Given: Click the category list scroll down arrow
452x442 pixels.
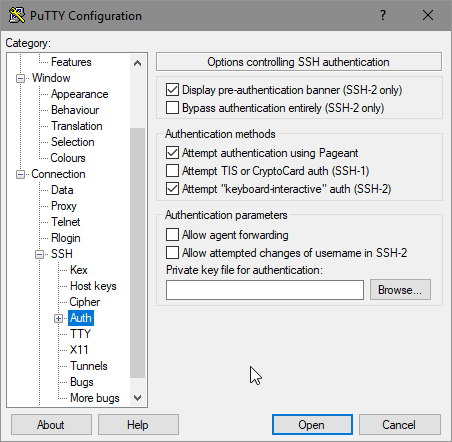Looking at the screenshot, I should tap(137, 398).
